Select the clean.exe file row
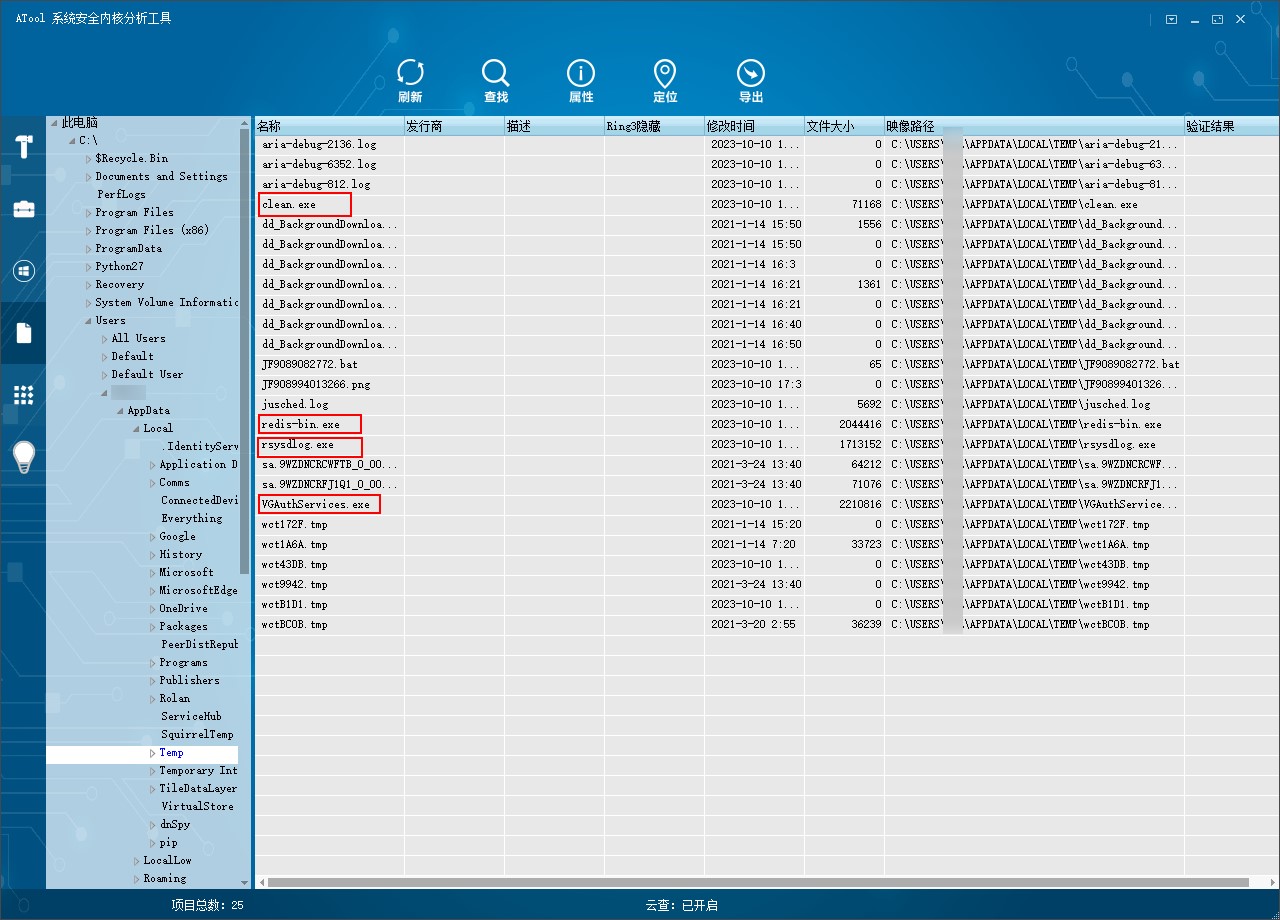 click(289, 204)
